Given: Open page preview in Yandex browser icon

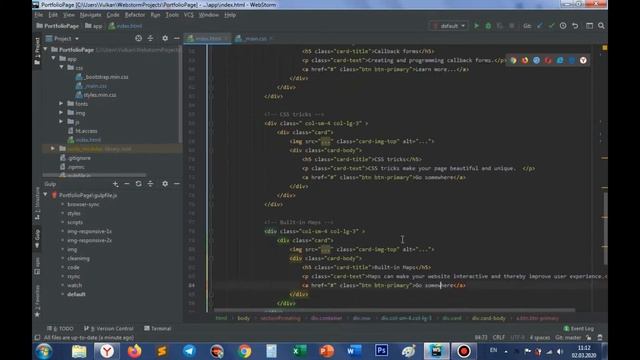Looking at the screenshot, I should tap(583, 60).
